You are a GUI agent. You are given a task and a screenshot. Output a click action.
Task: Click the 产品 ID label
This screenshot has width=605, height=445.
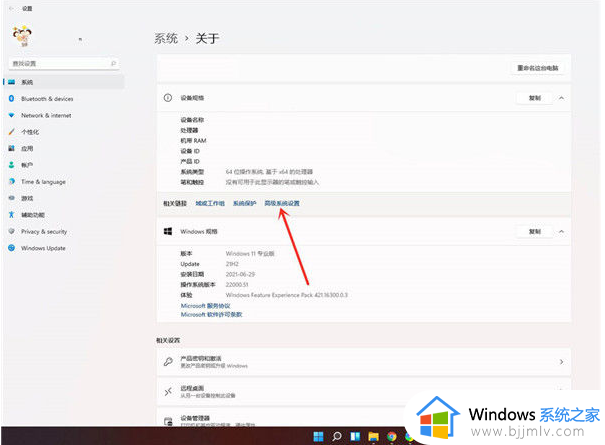tap(190, 162)
